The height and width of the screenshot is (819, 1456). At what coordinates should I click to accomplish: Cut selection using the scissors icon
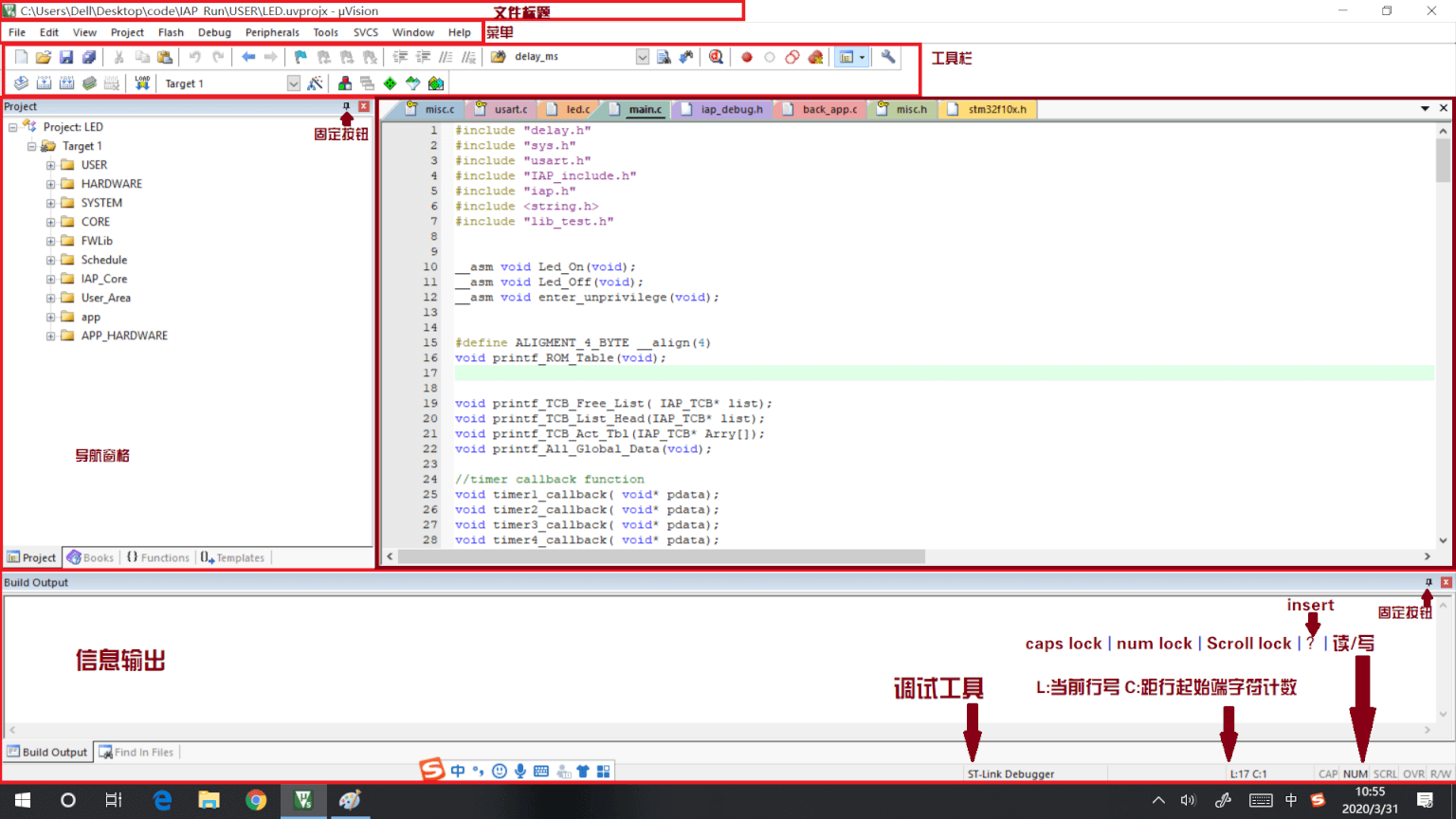[119, 57]
